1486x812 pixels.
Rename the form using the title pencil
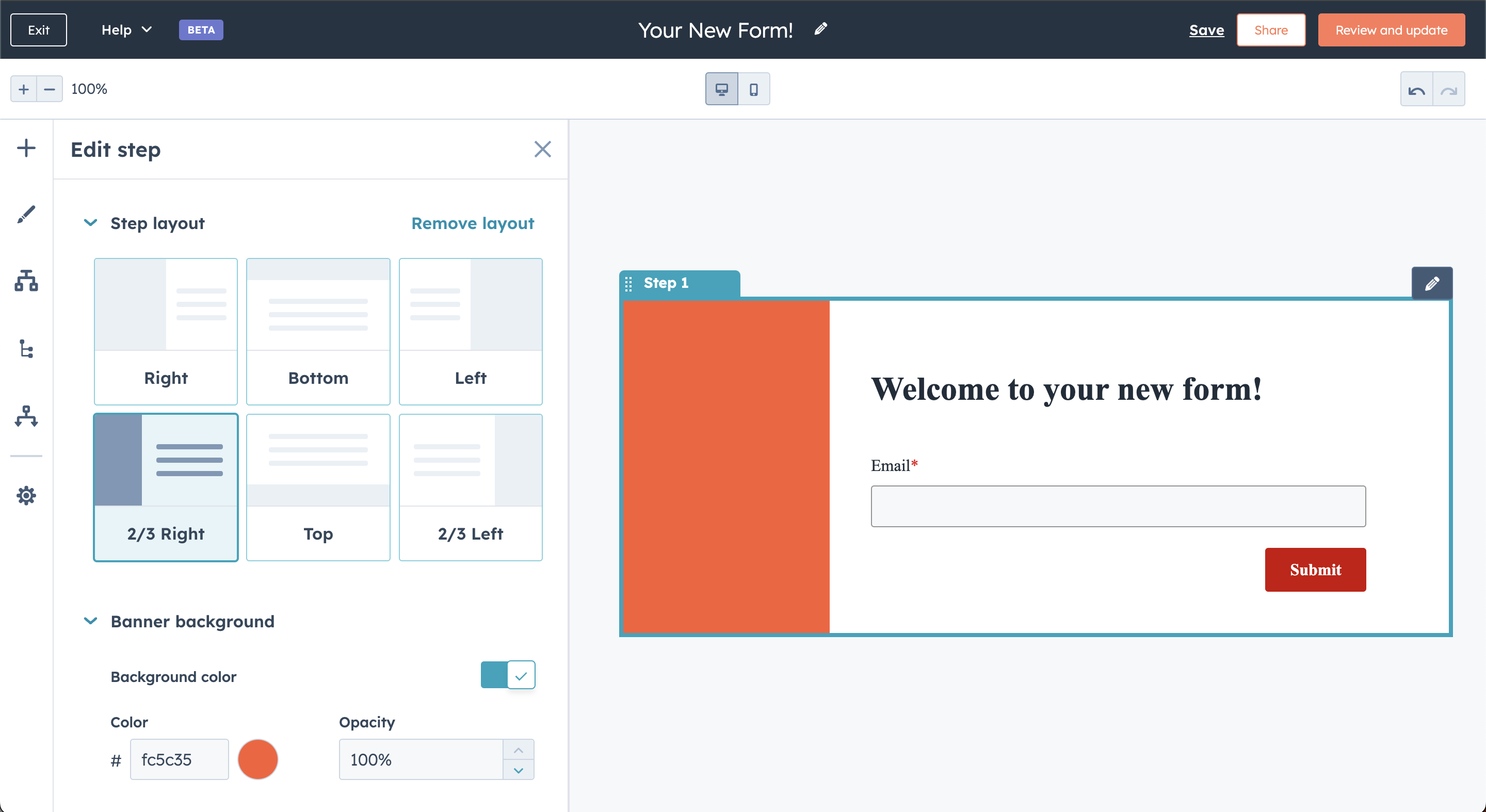(820, 28)
